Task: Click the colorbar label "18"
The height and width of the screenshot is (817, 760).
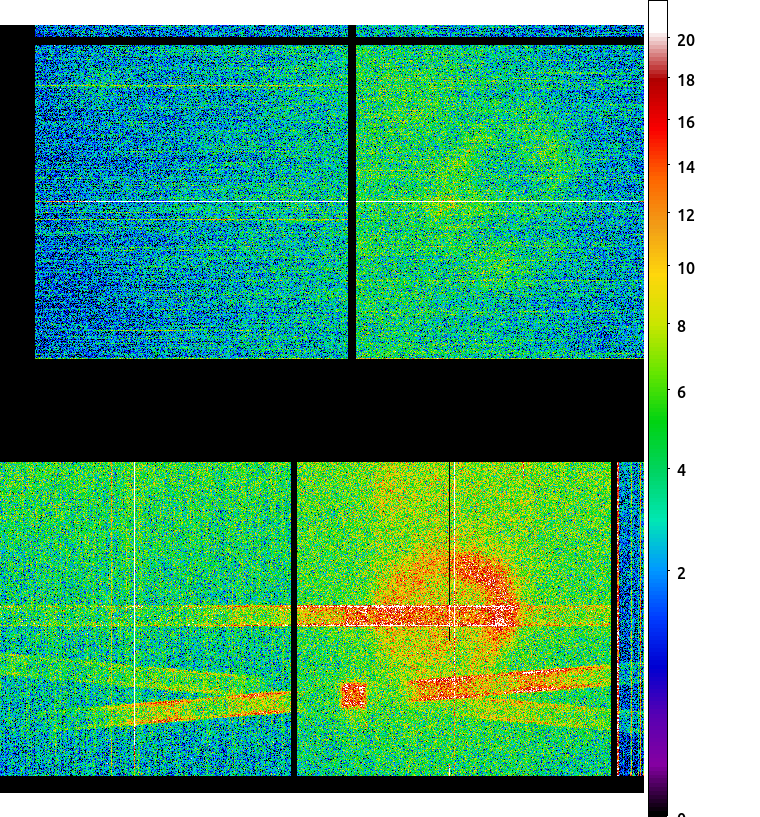Action: click(x=686, y=80)
